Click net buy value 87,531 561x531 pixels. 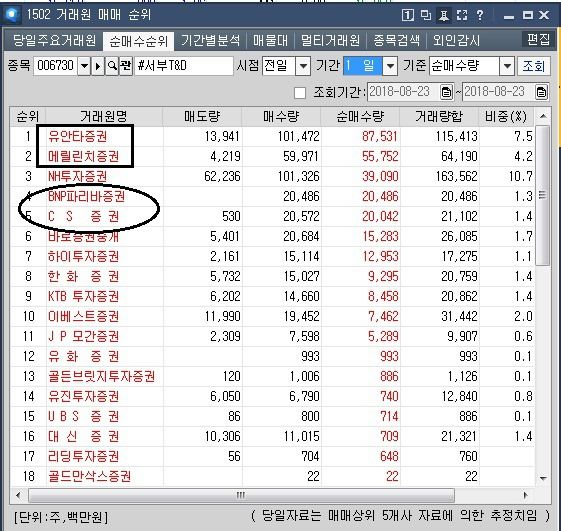click(380, 136)
